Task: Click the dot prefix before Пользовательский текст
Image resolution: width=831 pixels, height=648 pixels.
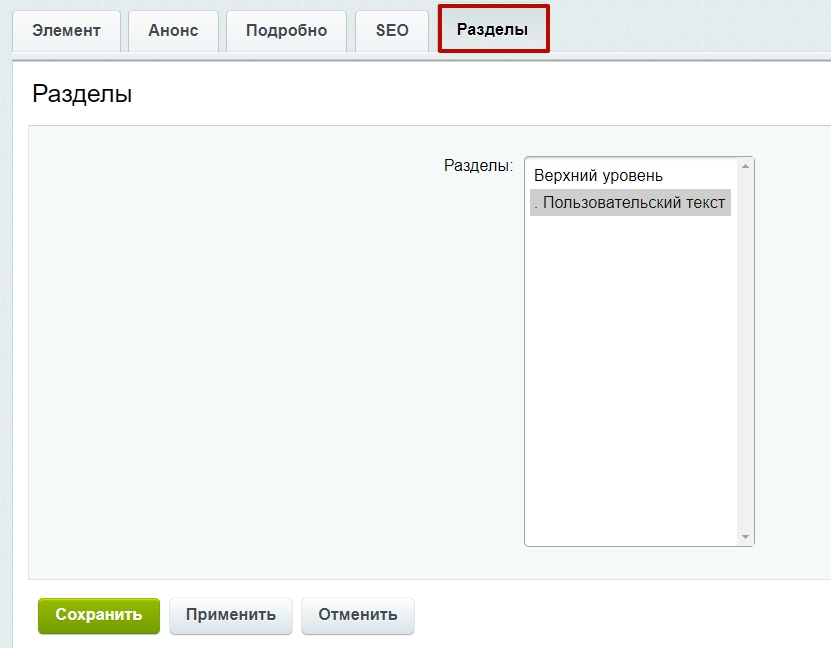Action: point(536,206)
